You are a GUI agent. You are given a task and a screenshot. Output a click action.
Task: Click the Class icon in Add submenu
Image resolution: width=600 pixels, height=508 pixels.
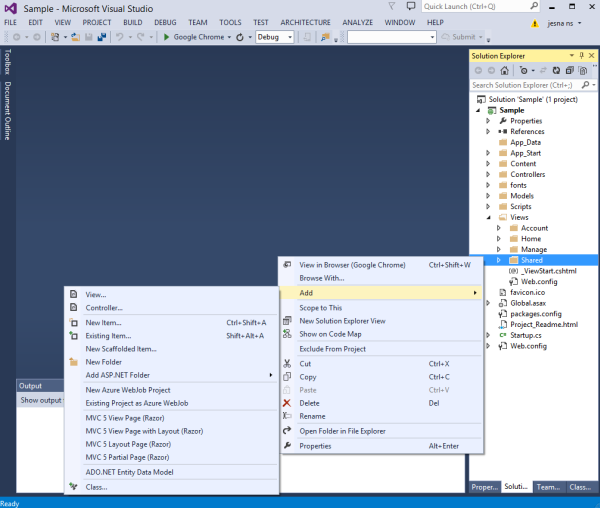click(73, 487)
